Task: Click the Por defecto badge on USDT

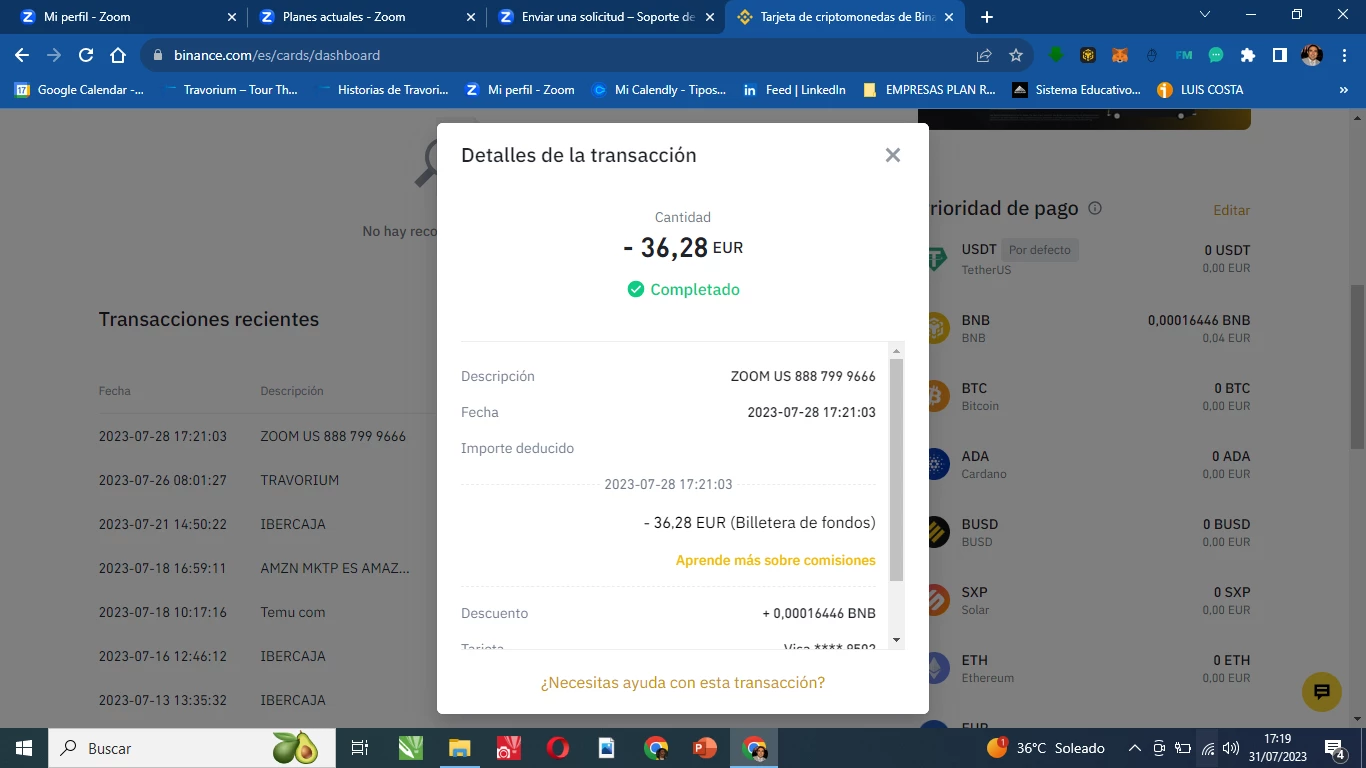Action: 1039,250
